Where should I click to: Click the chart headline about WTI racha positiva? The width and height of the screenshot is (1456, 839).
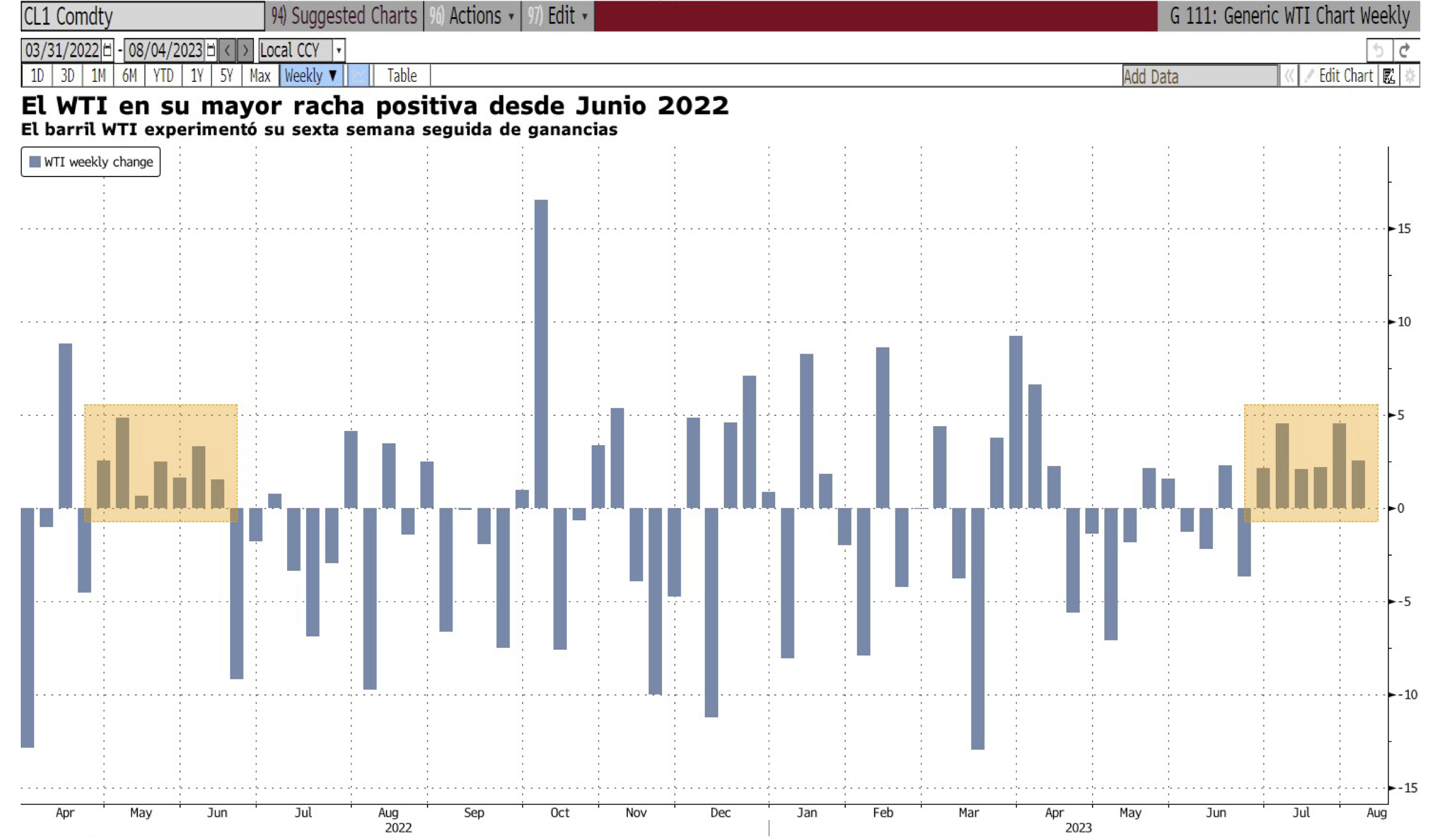click(x=374, y=106)
